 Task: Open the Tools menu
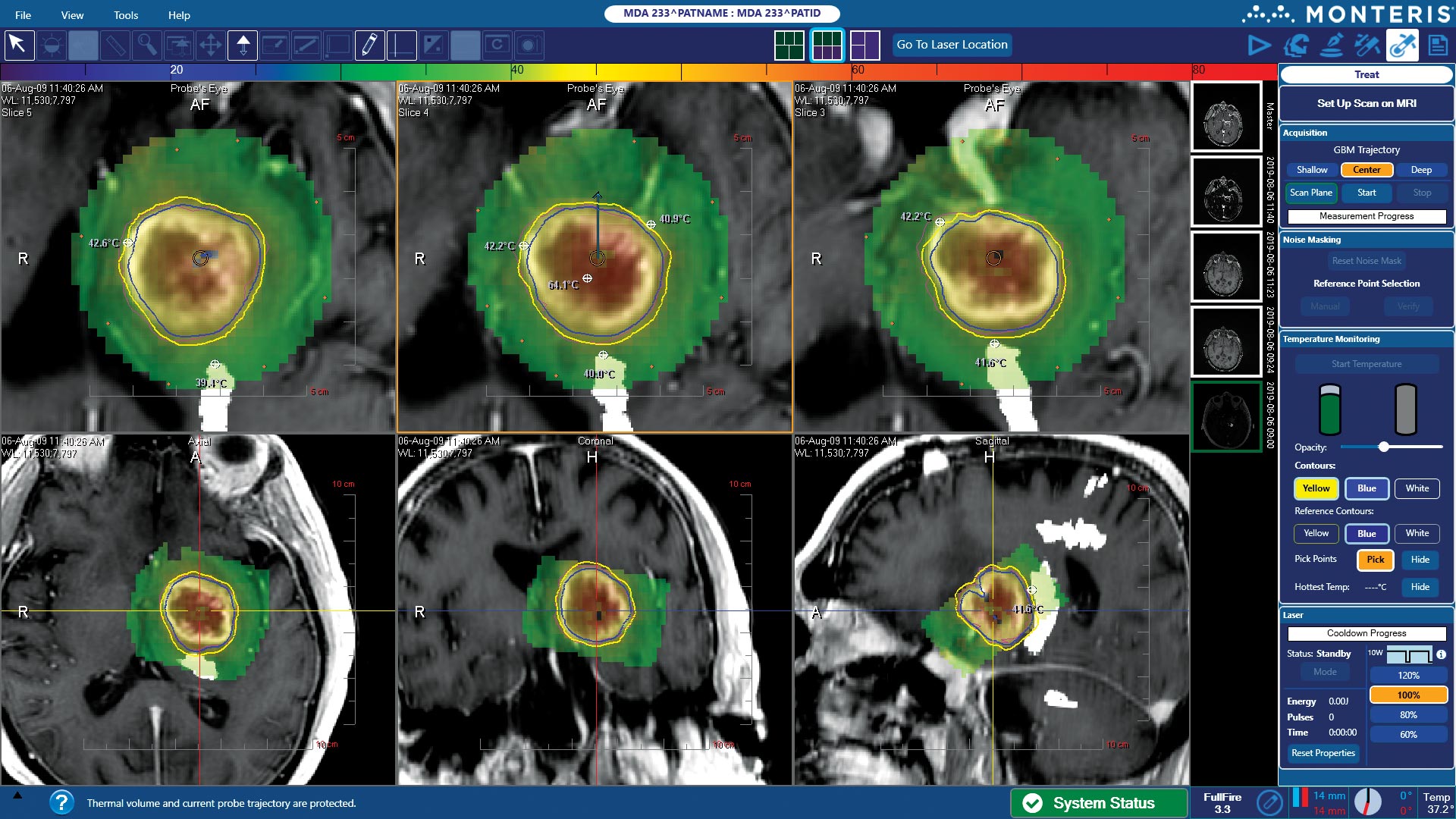point(126,15)
